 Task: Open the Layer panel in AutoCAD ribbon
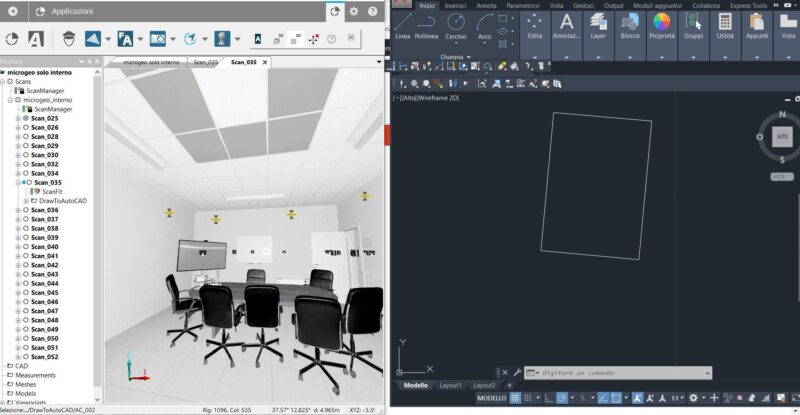(x=598, y=27)
